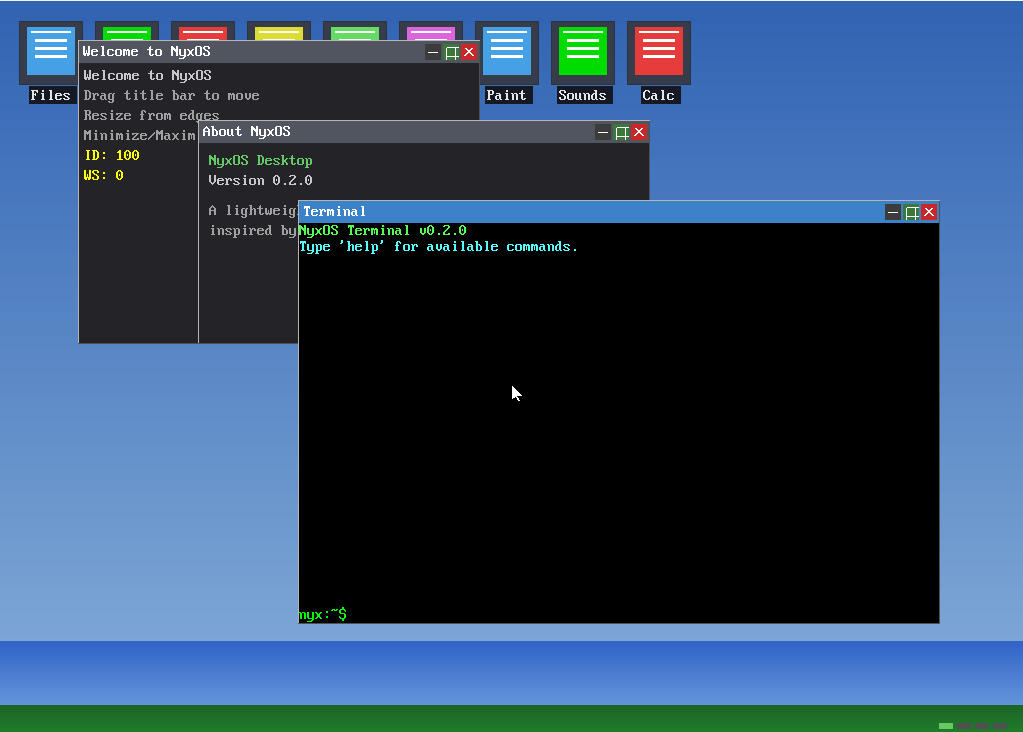Click the yellow desktop icon behind Welcome window

point(279,31)
